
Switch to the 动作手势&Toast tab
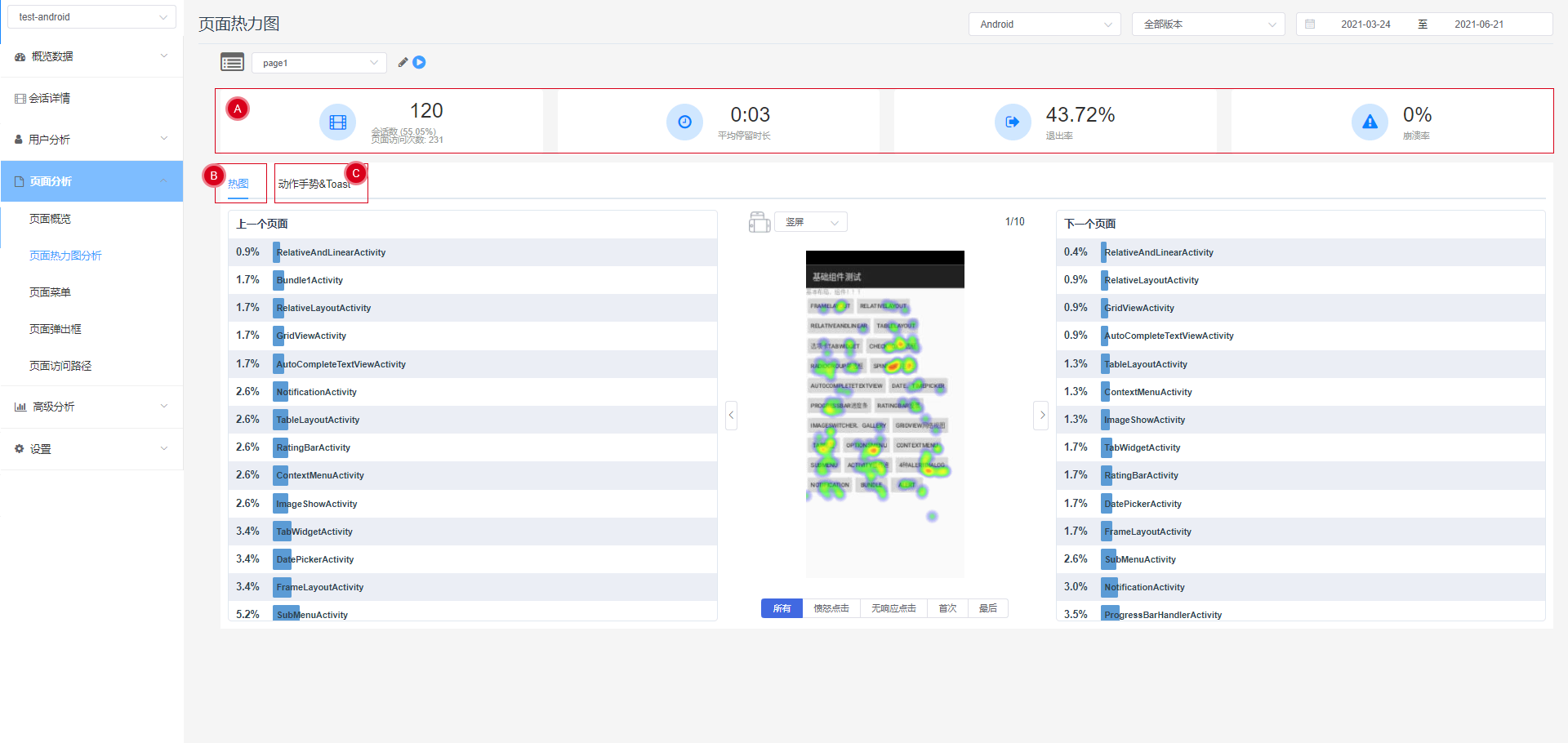coord(314,184)
